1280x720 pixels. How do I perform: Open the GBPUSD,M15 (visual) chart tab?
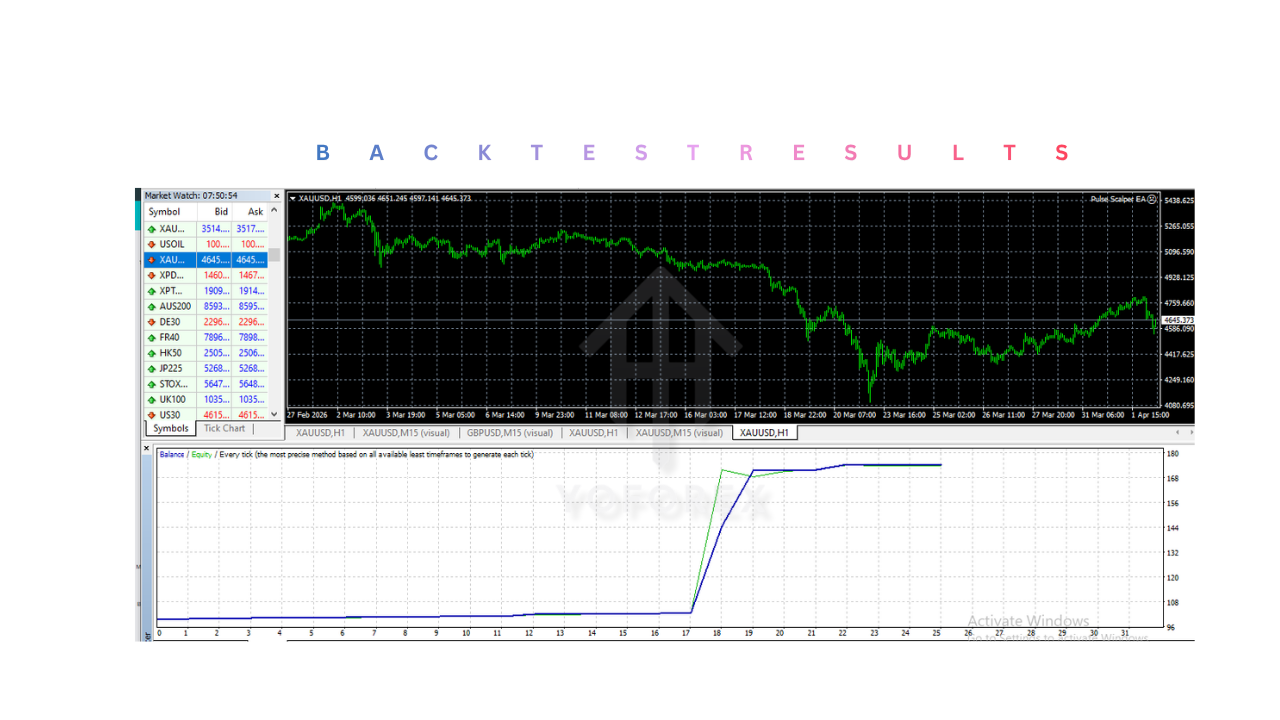coord(512,432)
